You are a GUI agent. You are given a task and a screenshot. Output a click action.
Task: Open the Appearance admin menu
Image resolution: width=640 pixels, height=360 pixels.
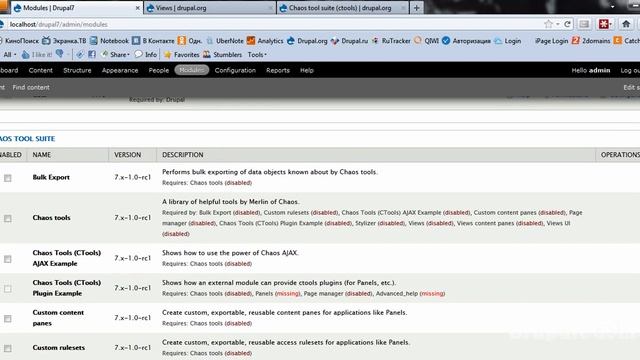pos(120,70)
